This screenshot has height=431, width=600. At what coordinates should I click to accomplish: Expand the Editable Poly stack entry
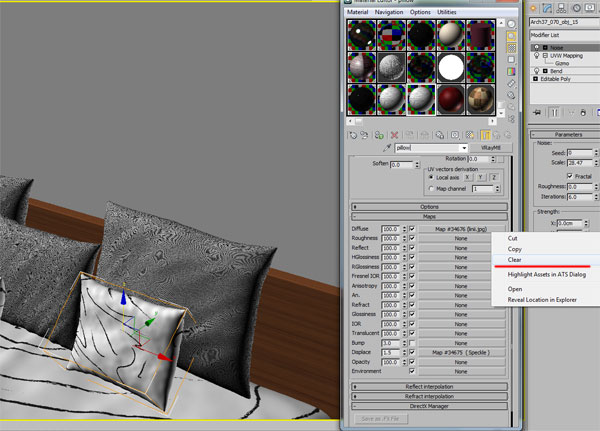point(536,78)
